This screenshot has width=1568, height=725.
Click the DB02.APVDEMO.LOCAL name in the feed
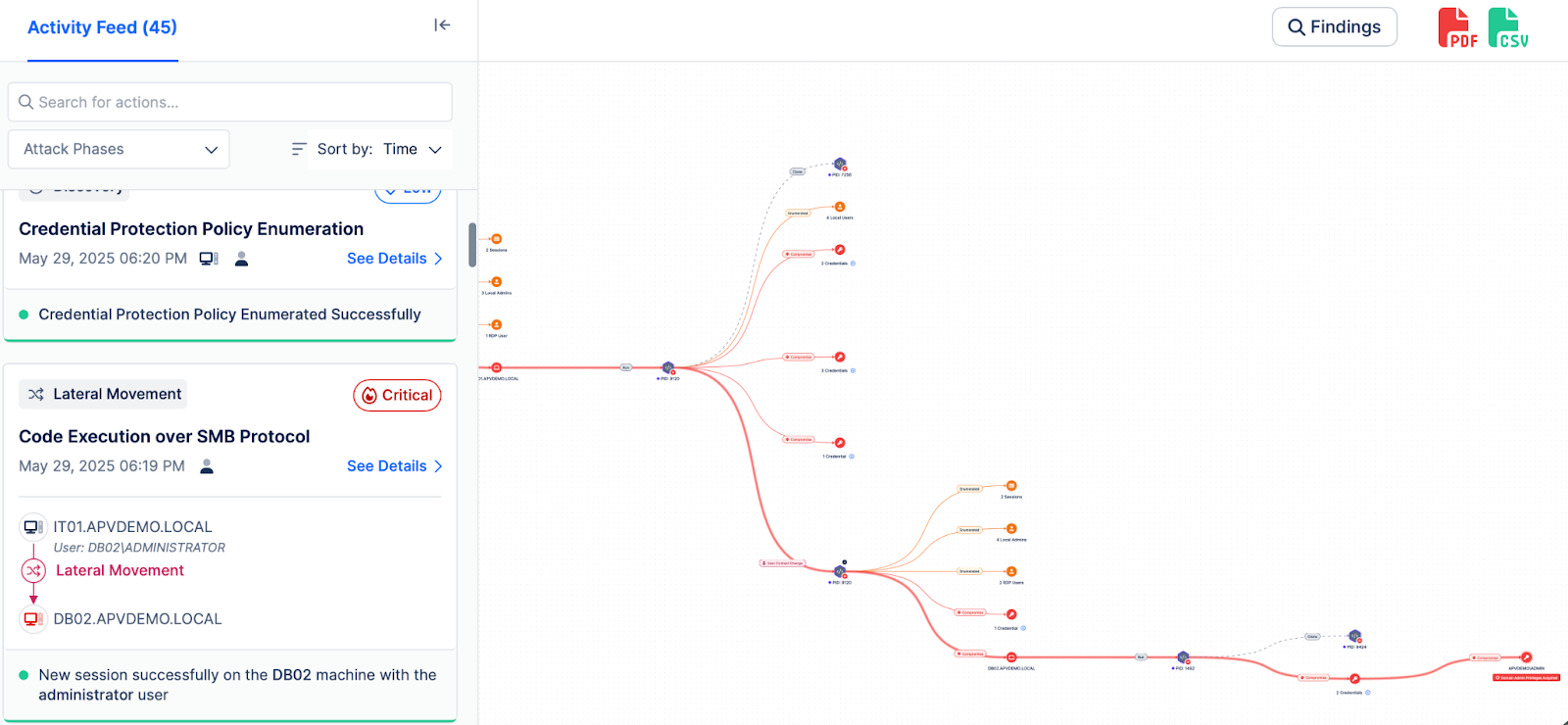pos(138,619)
